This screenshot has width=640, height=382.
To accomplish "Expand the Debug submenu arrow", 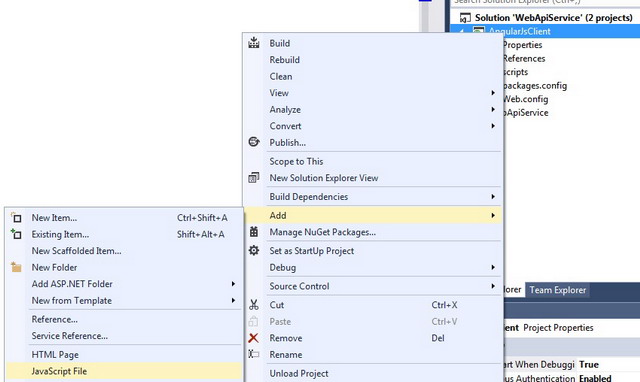I will click(493, 267).
